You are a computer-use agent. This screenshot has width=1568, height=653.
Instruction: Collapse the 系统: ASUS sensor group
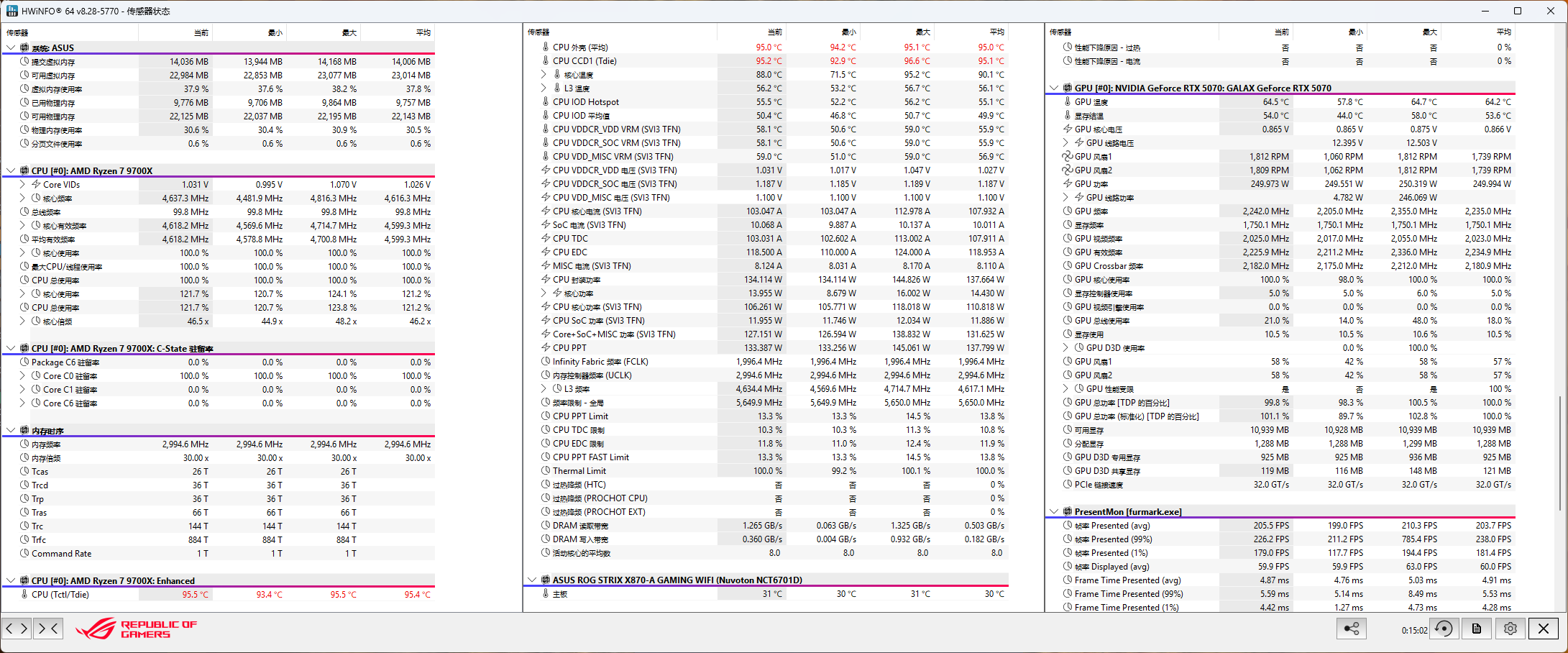click(11, 48)
